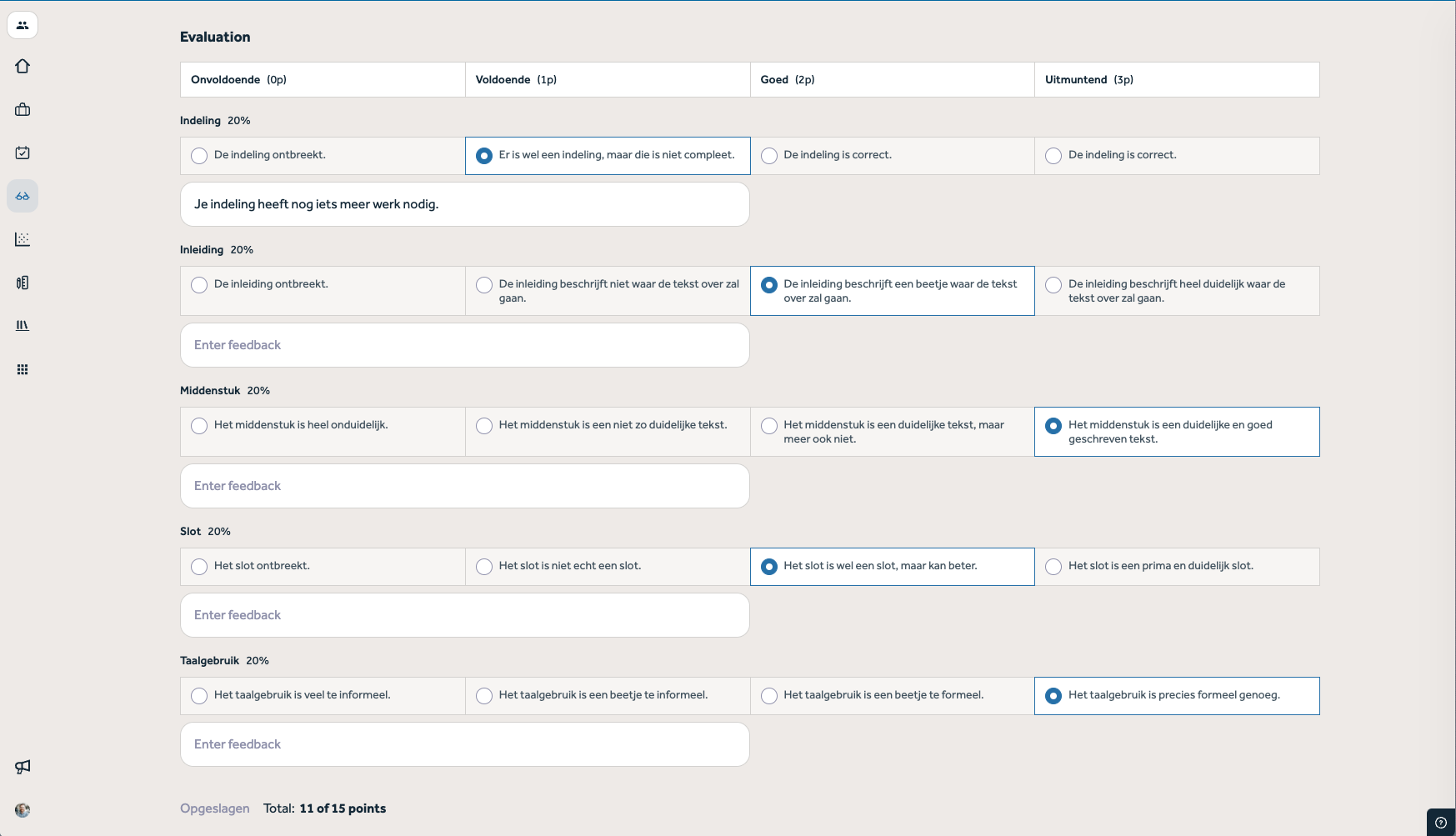Select 'Het taalgebruik is een beetje te formeel.'

click(893, 696)
